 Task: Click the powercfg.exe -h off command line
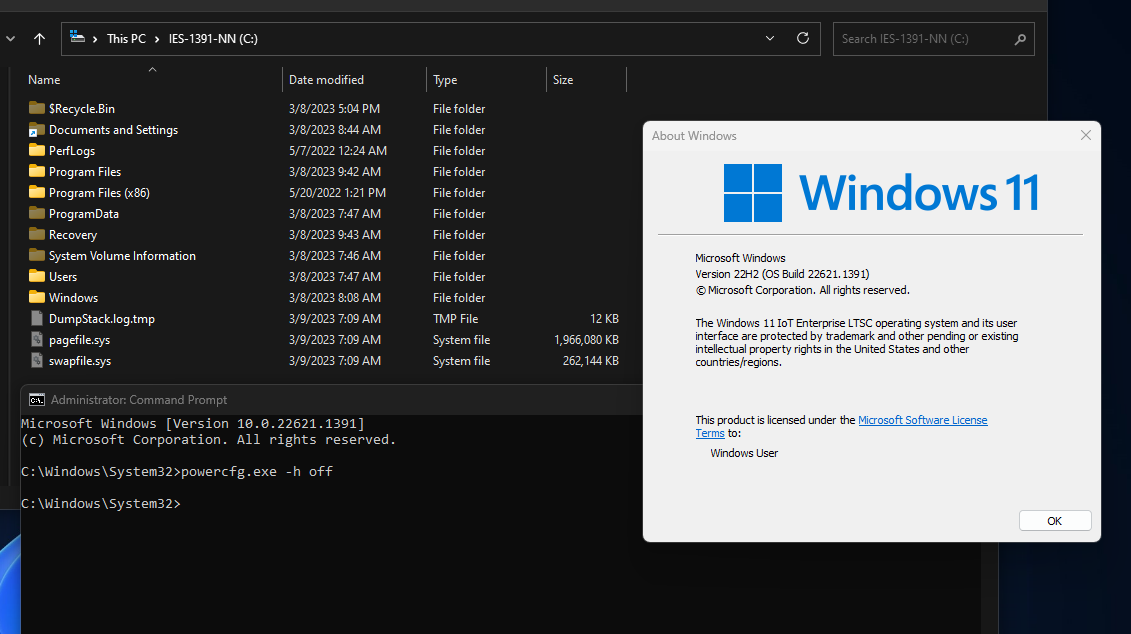point(177,471)
